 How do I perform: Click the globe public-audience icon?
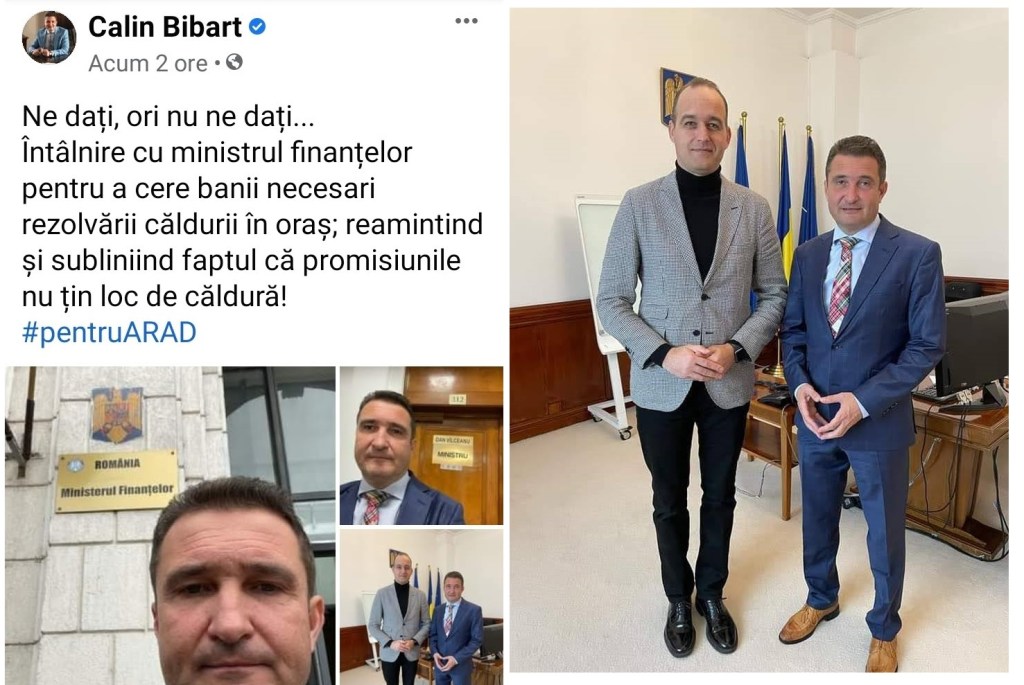234,62
